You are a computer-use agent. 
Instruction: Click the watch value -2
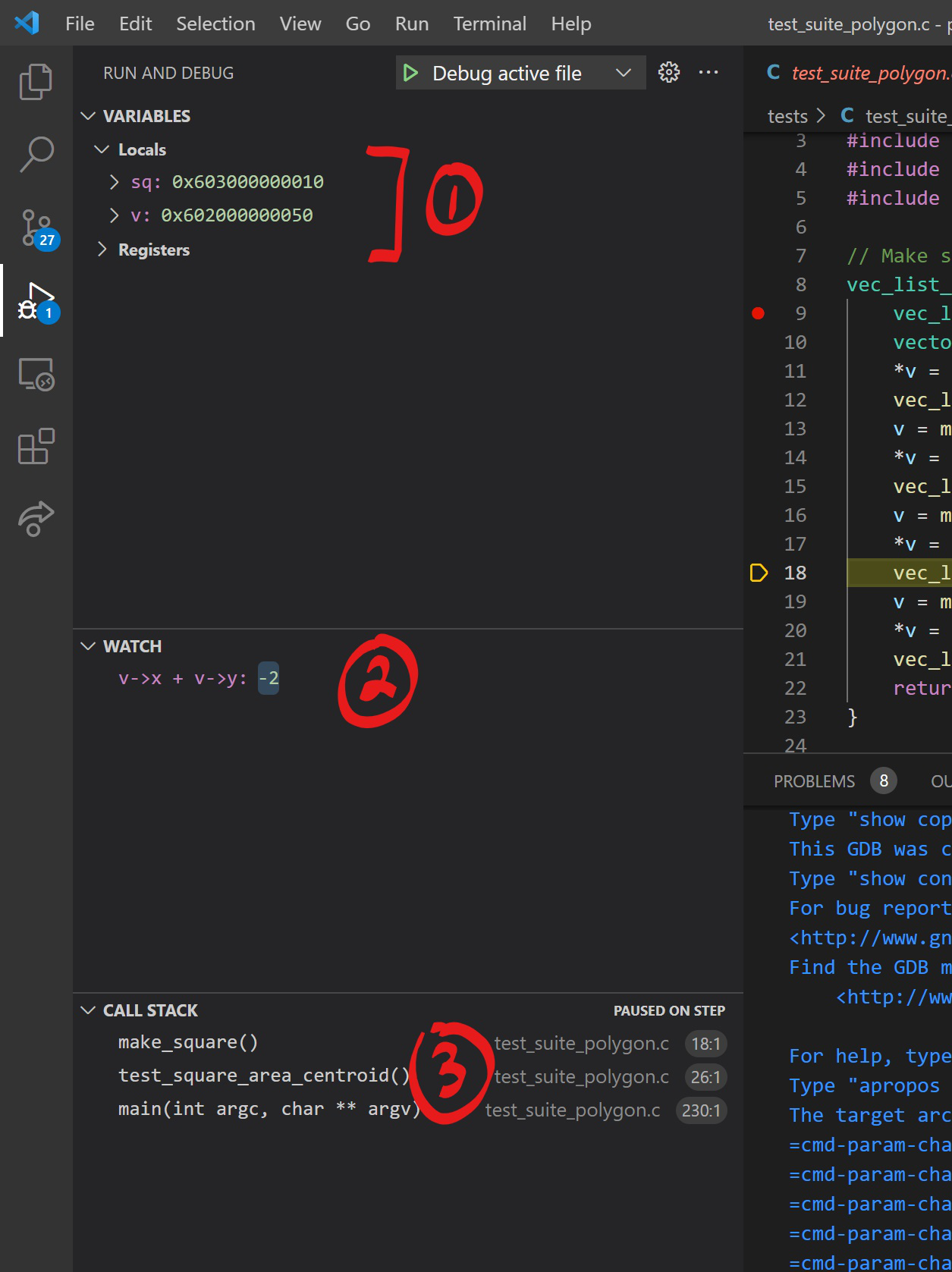269,678
